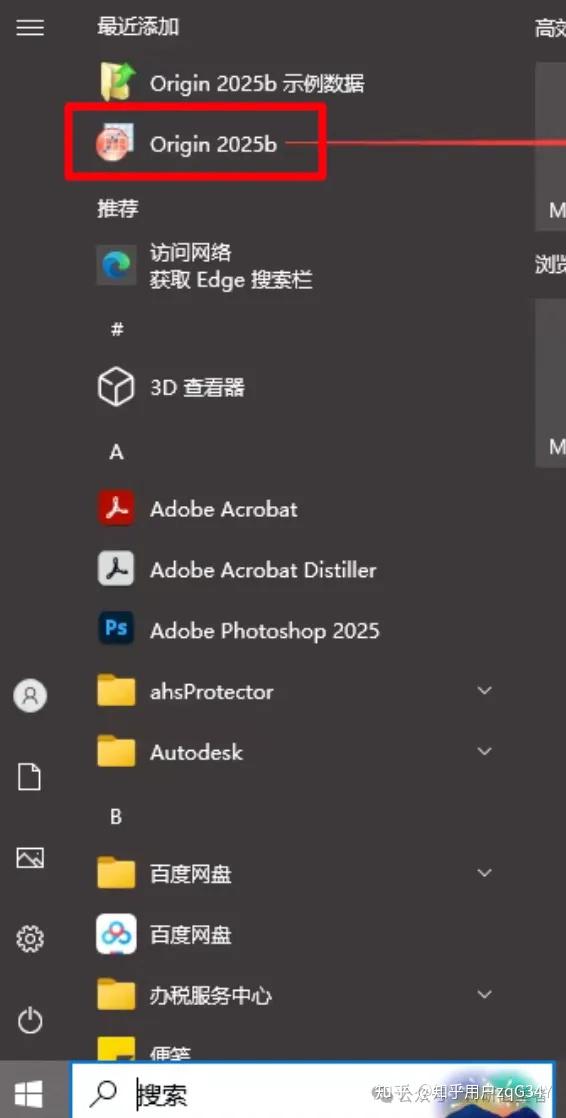Screen dimensions: 566x1118
Task: Open the 3D Viewer app icon
Action: click(x=116, y=387)
